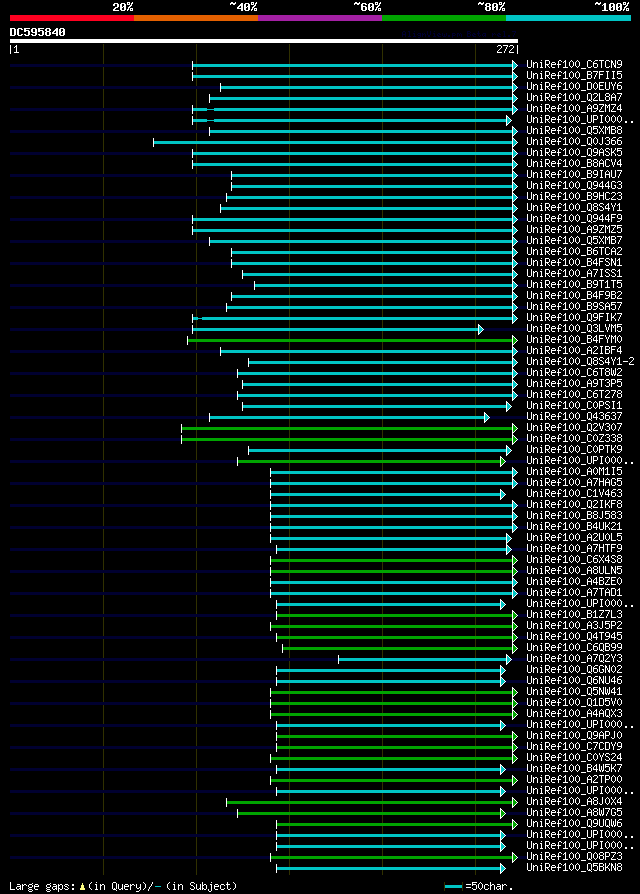The width and height of the screenshot is (640, 894).
Task: Click the arrowhead of the UniRef100_Q5BKN8 bar
Action: (x=503, y=868)
